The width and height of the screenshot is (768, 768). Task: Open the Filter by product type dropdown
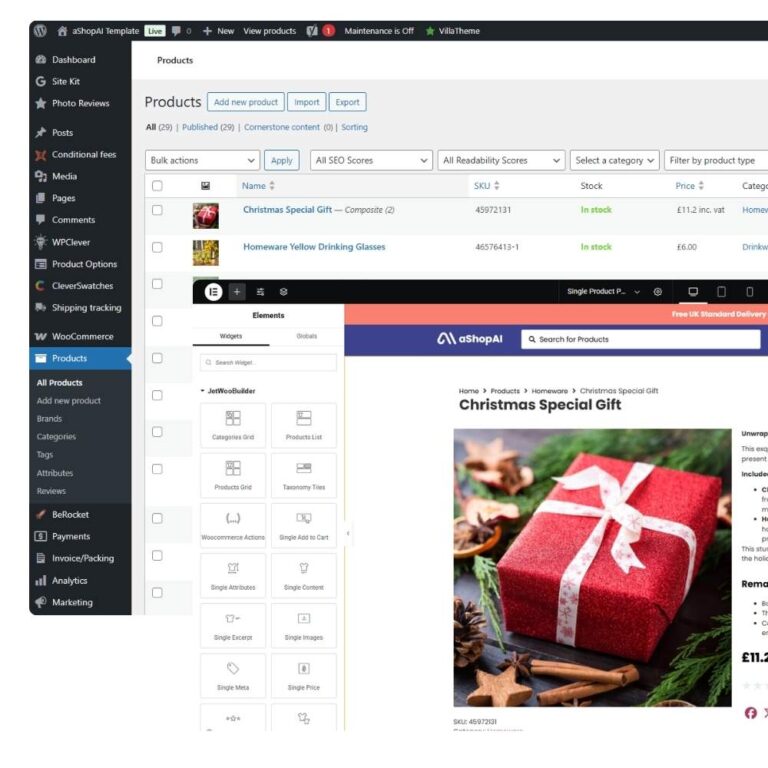click(x=716, y=161)
